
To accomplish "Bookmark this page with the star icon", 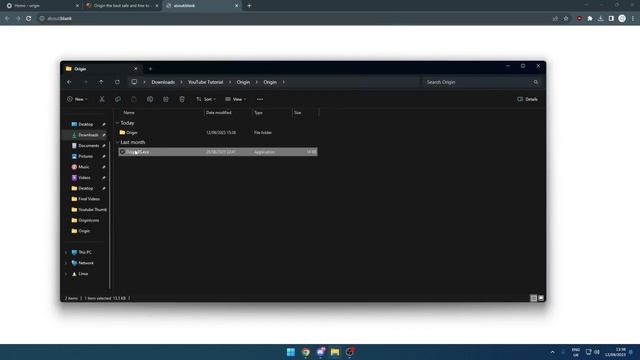I will pyautogui.click(x=566, y=18).
